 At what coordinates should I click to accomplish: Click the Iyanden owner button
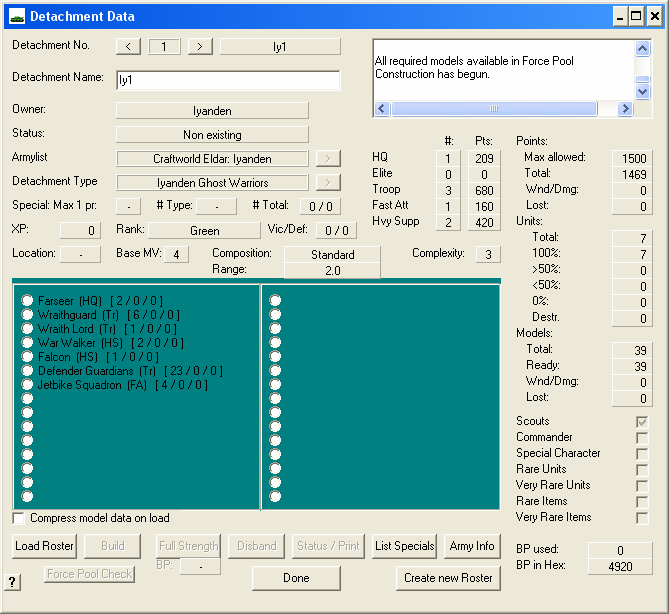click(212, 111)
